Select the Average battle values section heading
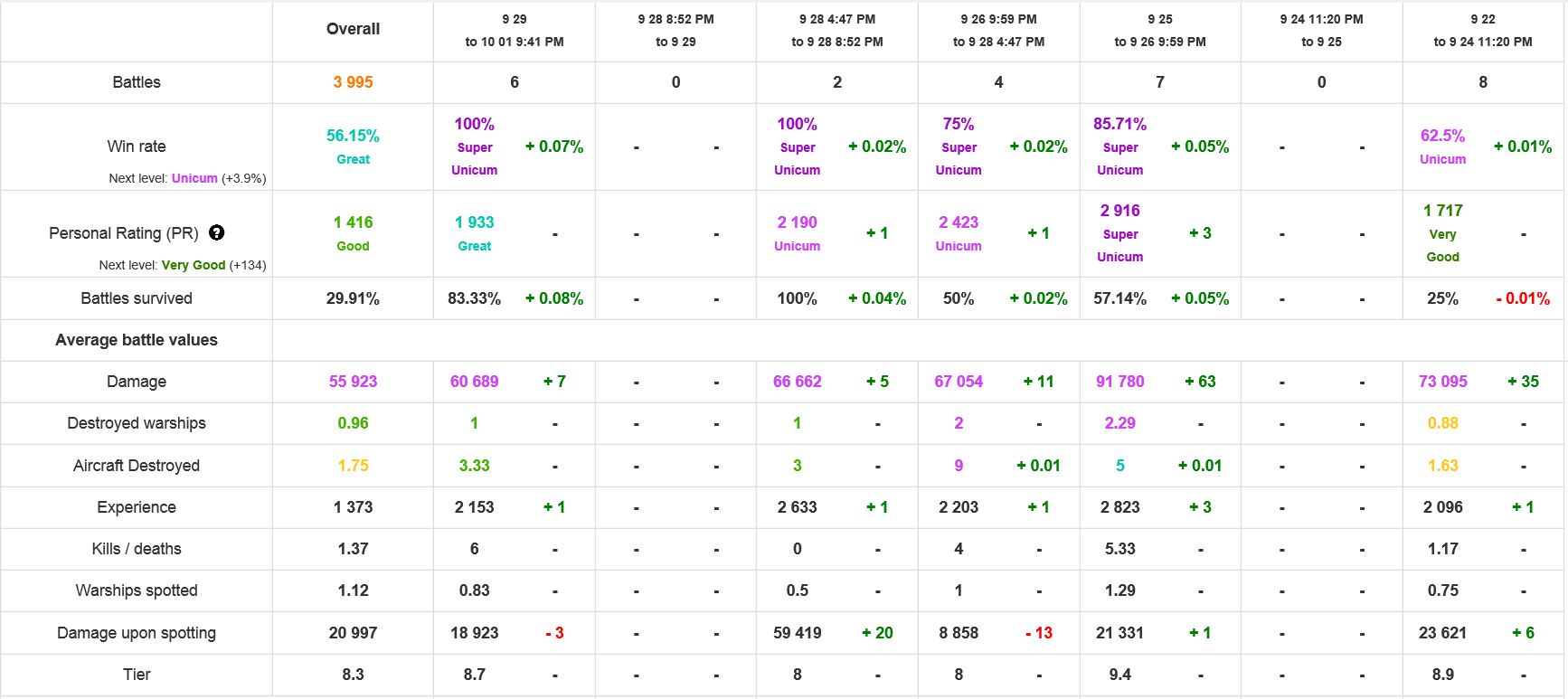This screenshot has width=1568, height=699. (x=137, y=340)
